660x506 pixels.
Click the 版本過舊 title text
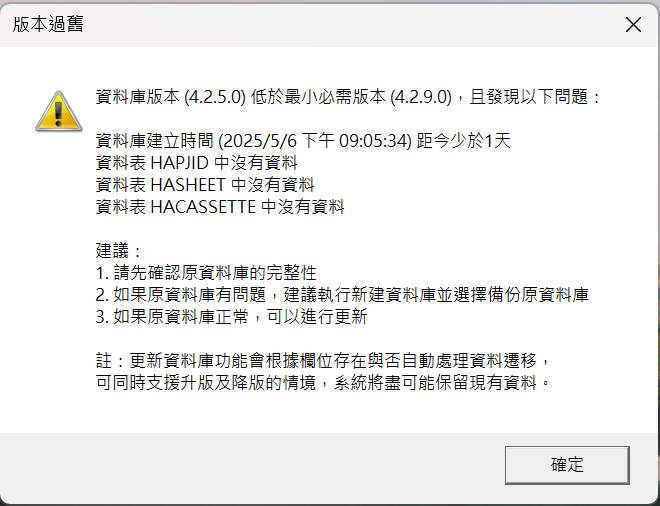click(48, 24)
